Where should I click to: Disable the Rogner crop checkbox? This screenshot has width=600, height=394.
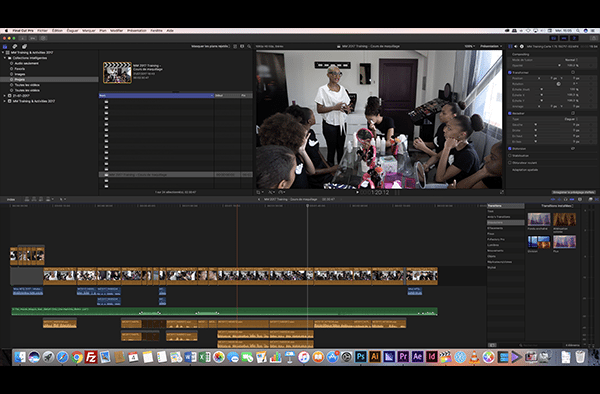tap(510, 113)
